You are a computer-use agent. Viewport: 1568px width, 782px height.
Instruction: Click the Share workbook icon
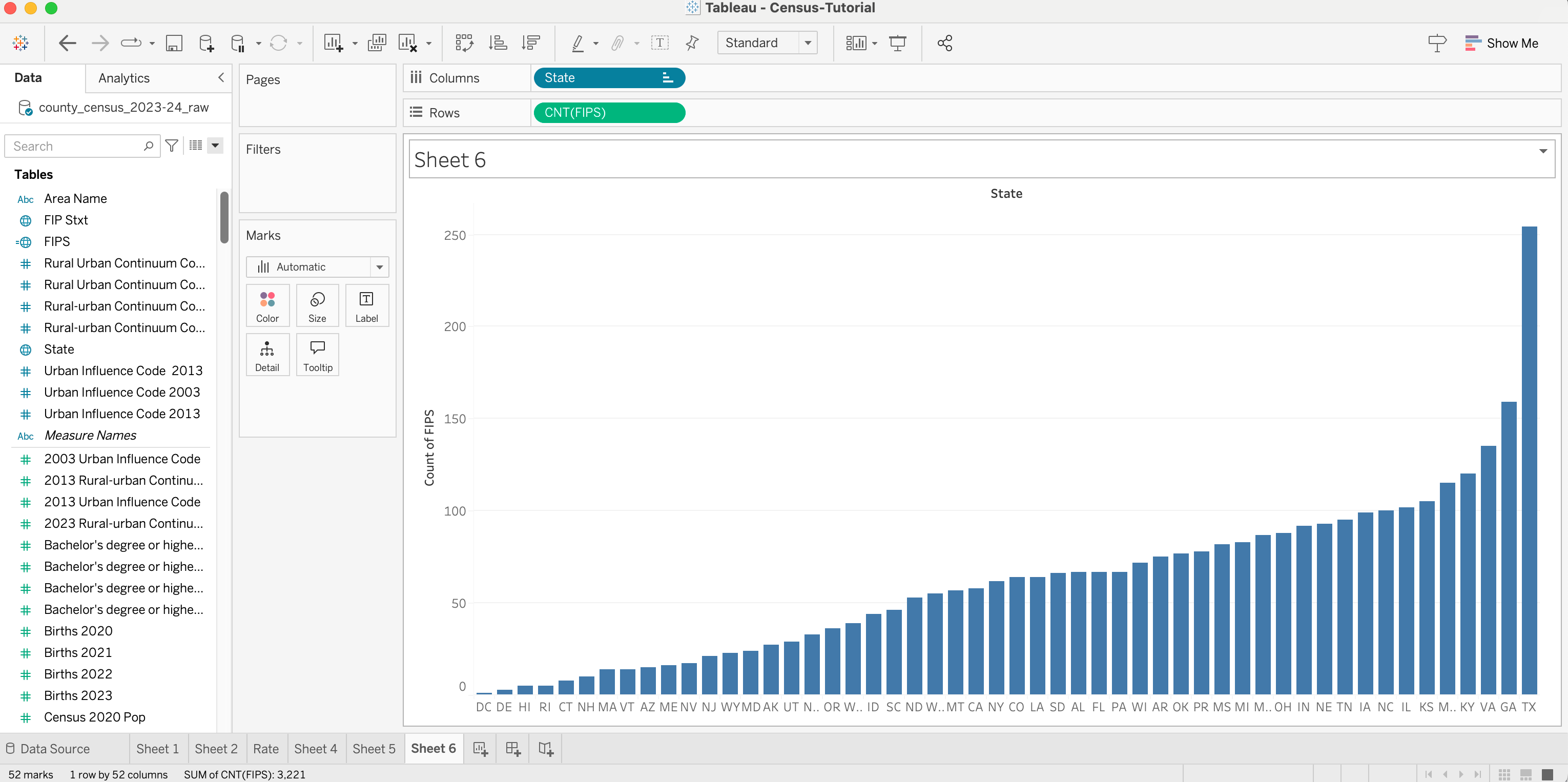pyautogui.click(x=945, y=43)
